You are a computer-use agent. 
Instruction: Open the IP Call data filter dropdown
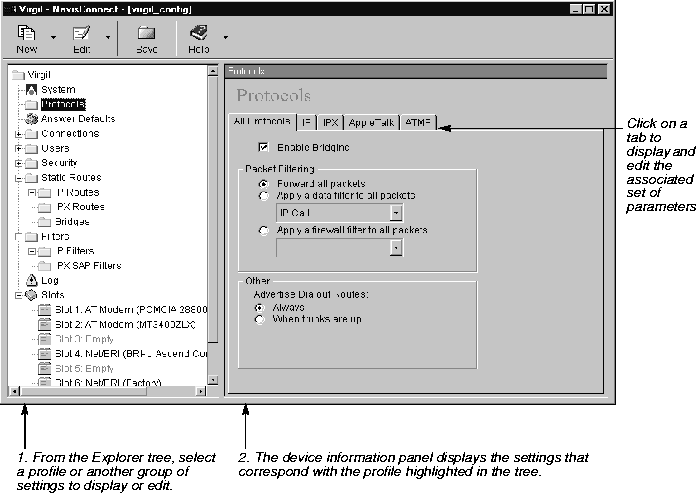[397, 212]
